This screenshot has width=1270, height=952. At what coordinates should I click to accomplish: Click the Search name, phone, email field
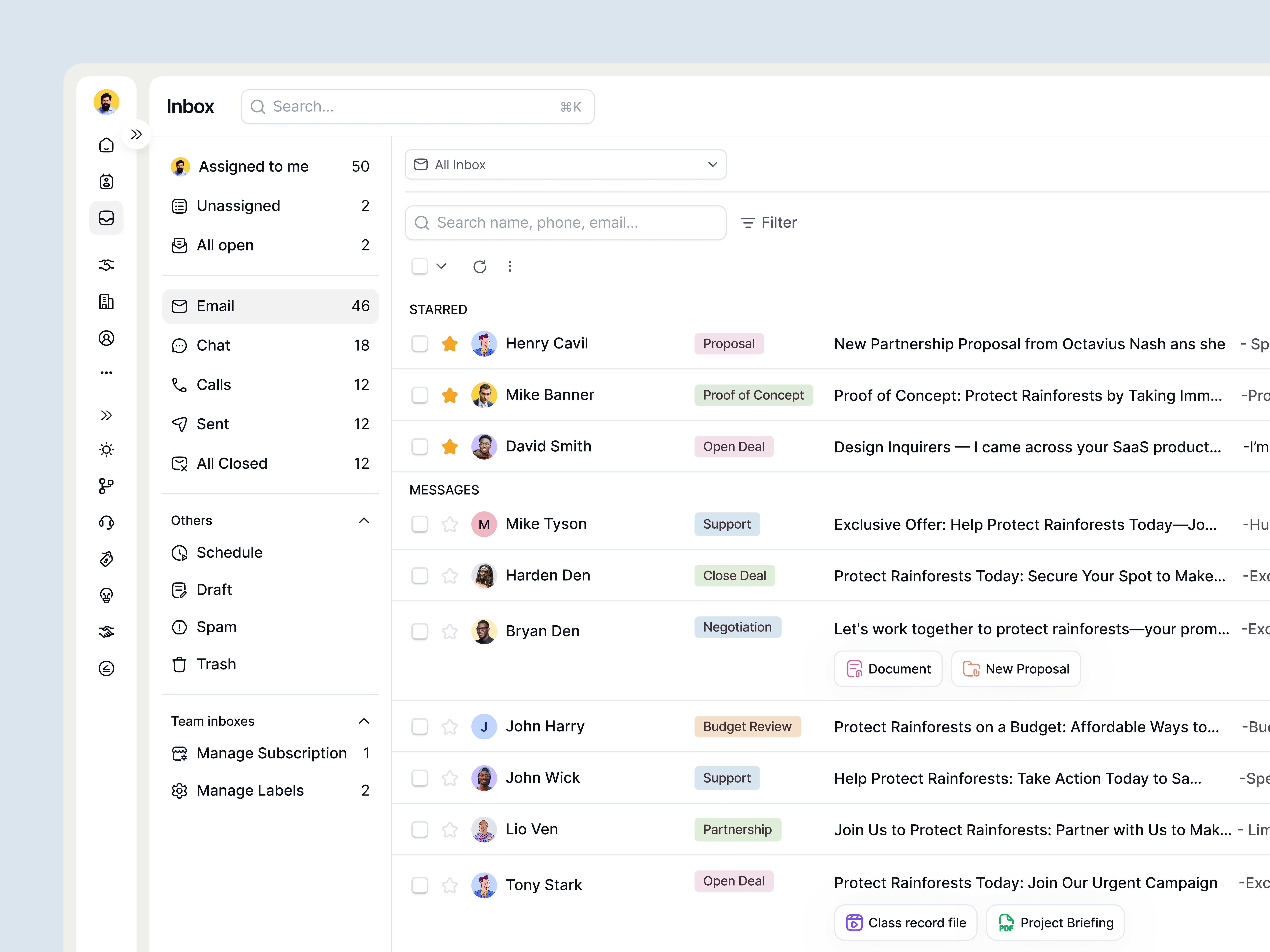pyautogui.click(x=566, y=223)
